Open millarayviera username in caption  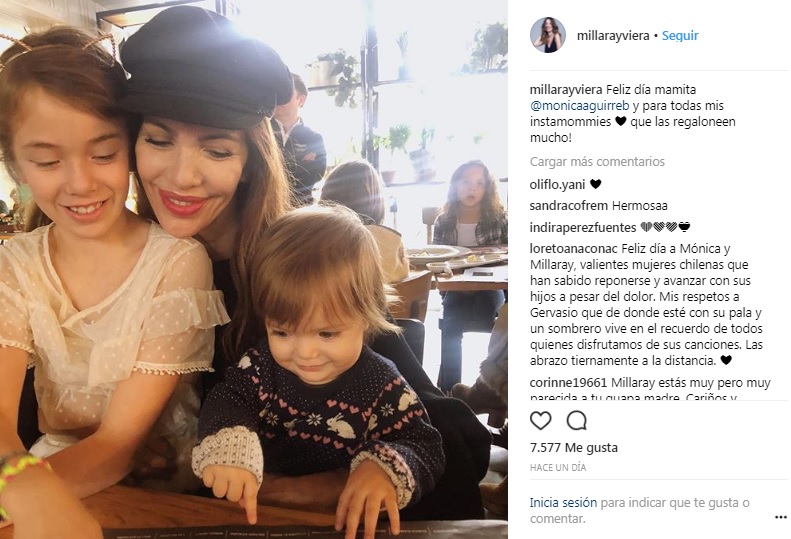point(566,90)
